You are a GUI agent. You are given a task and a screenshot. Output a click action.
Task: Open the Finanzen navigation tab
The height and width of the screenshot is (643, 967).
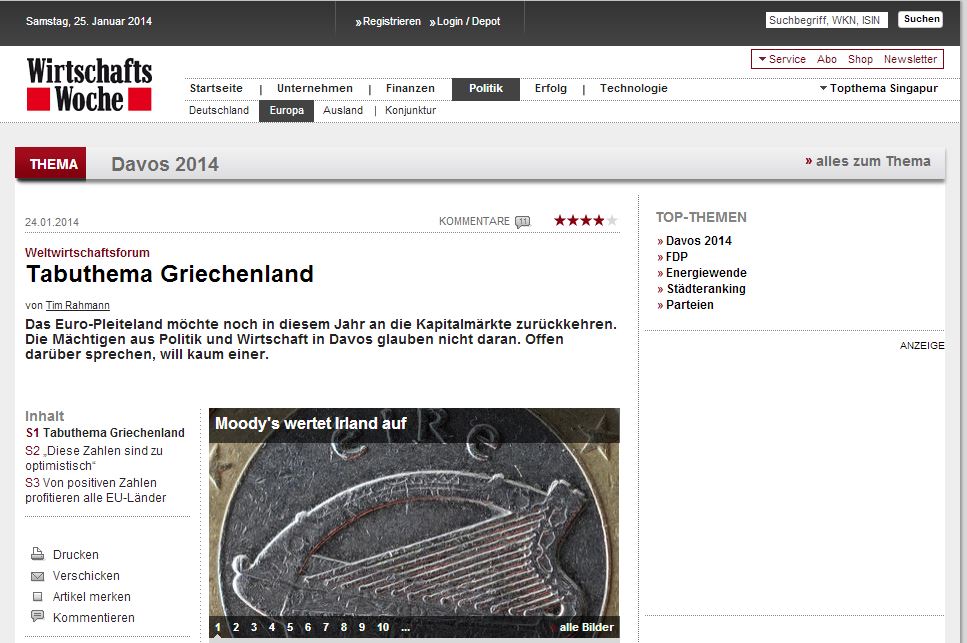[x=410, y=89]
